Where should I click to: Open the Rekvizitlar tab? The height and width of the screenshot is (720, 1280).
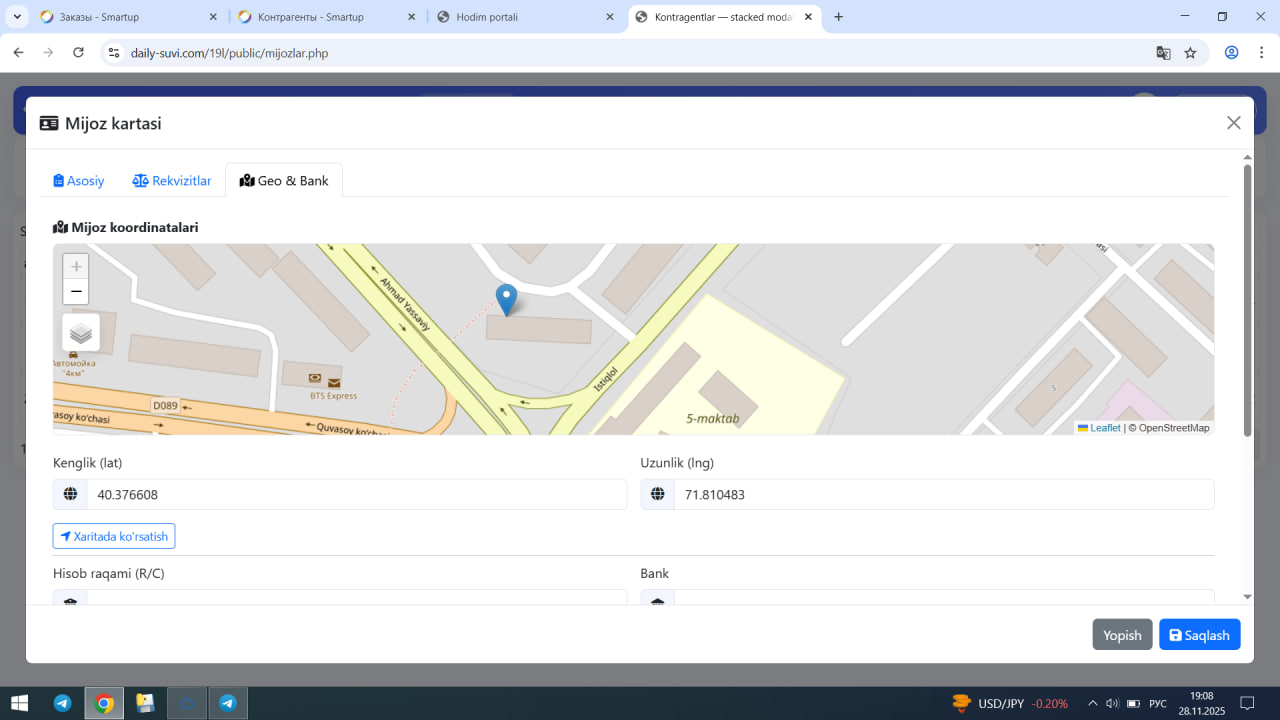point(172,181)
